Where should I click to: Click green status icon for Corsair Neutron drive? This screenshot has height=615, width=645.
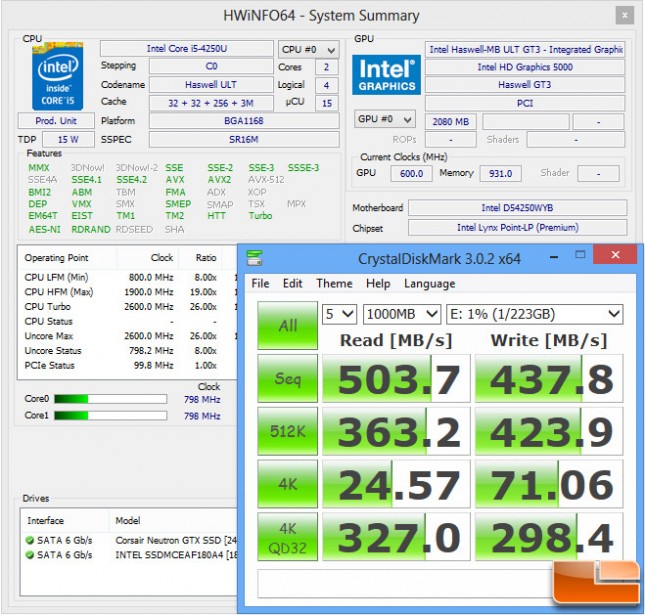pos(30,540)
